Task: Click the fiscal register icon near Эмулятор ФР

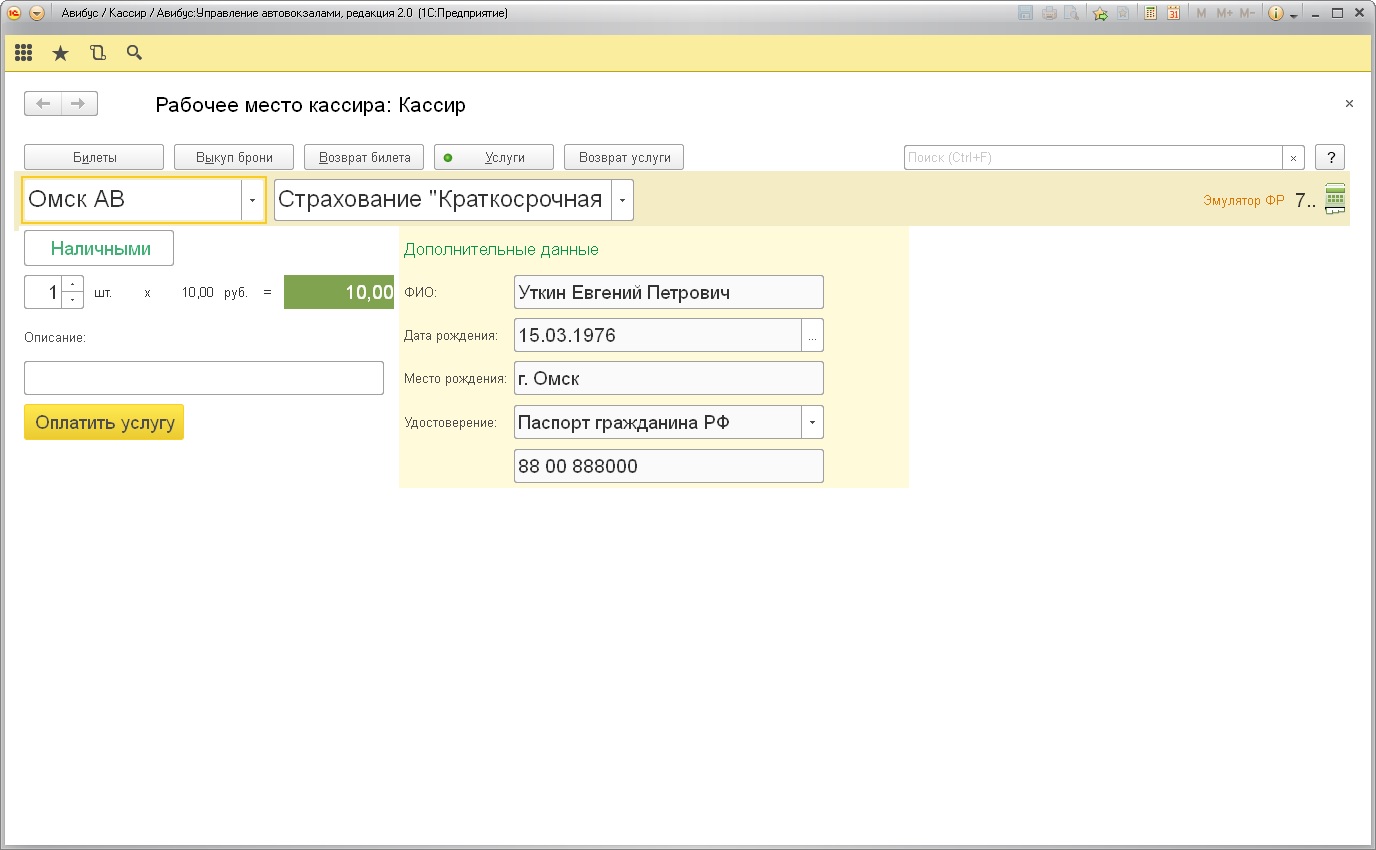Action: click(1335, 199)
